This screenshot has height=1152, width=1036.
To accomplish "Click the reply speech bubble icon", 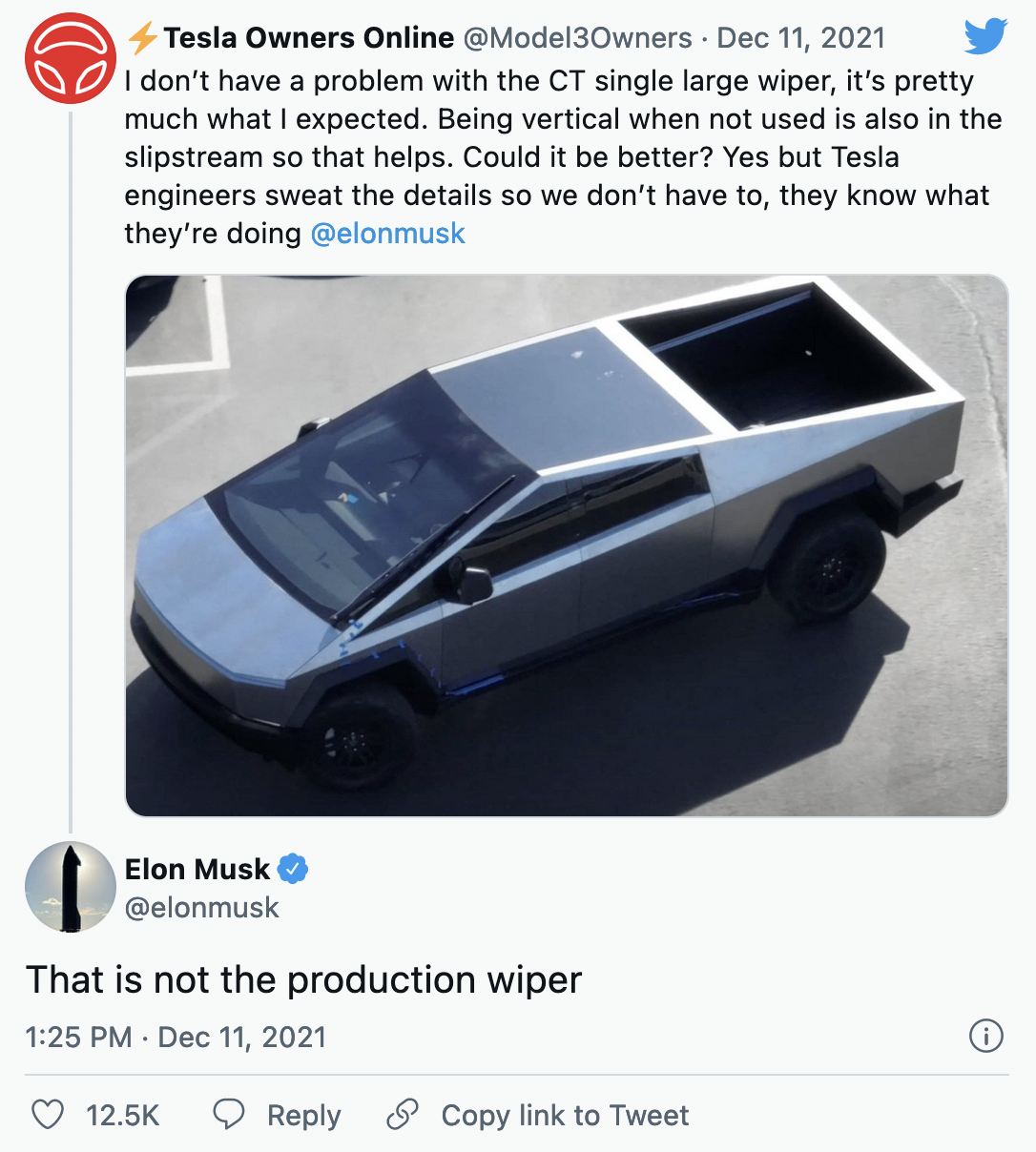I will (228, 1114).
